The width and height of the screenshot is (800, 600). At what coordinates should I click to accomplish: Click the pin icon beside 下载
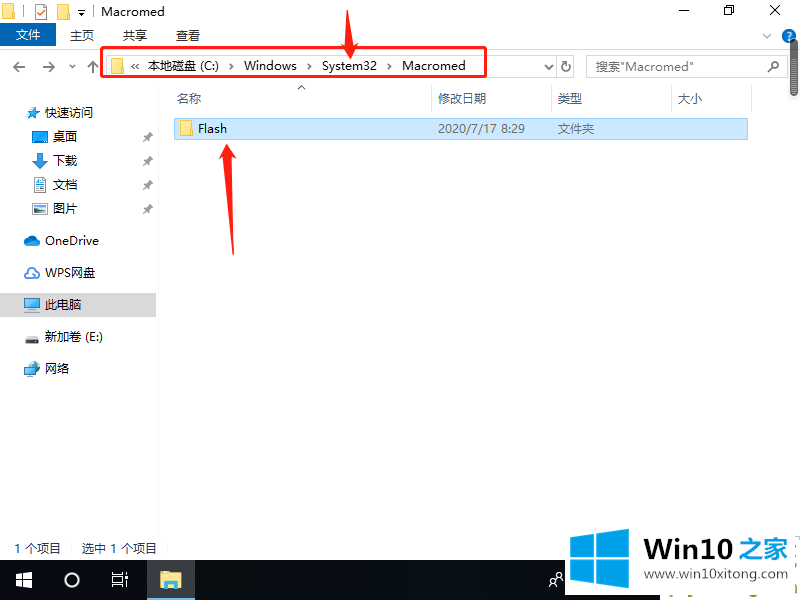click(x=147, y=161)
